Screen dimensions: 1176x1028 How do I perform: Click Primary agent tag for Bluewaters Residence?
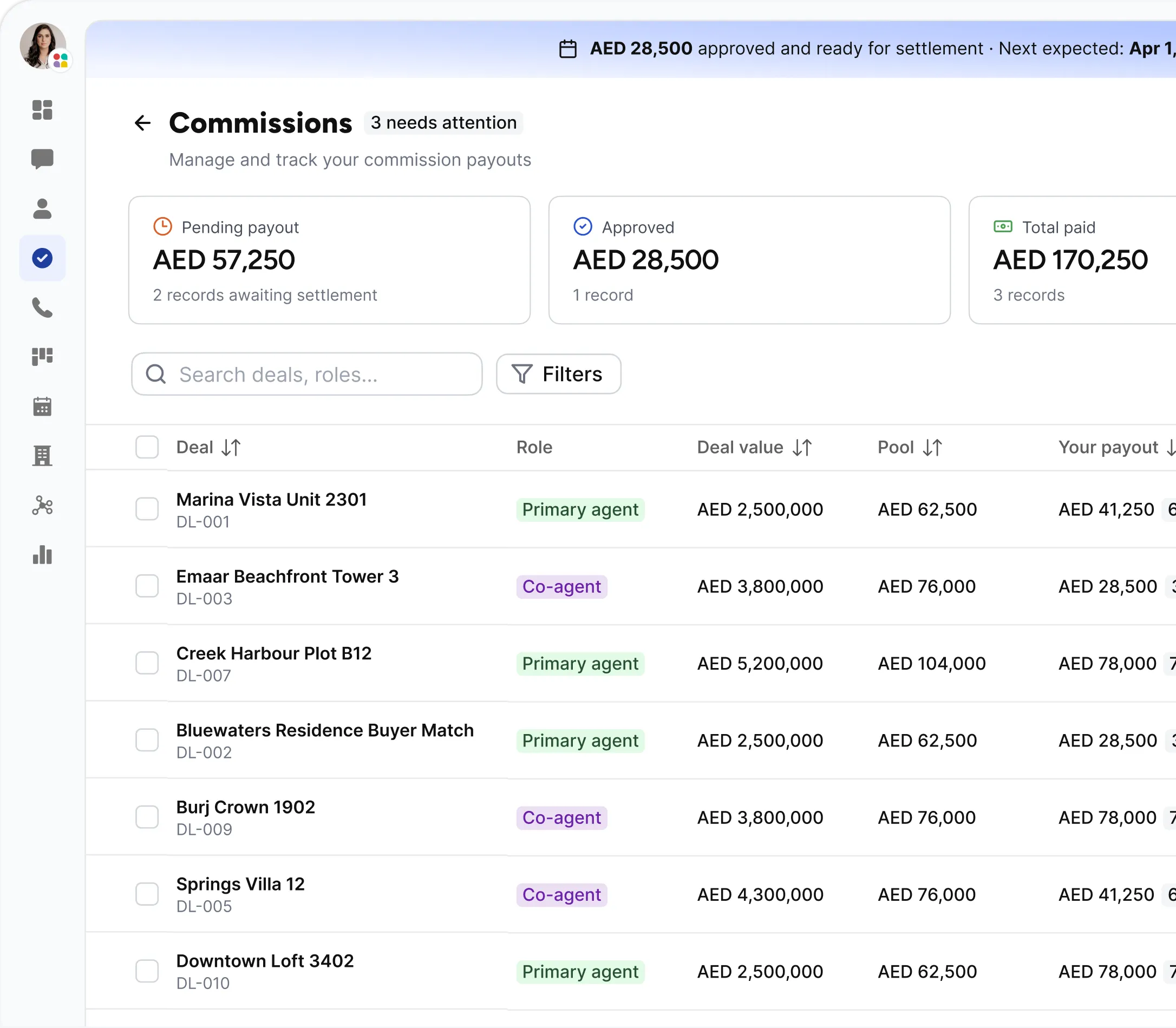point(580,741)
